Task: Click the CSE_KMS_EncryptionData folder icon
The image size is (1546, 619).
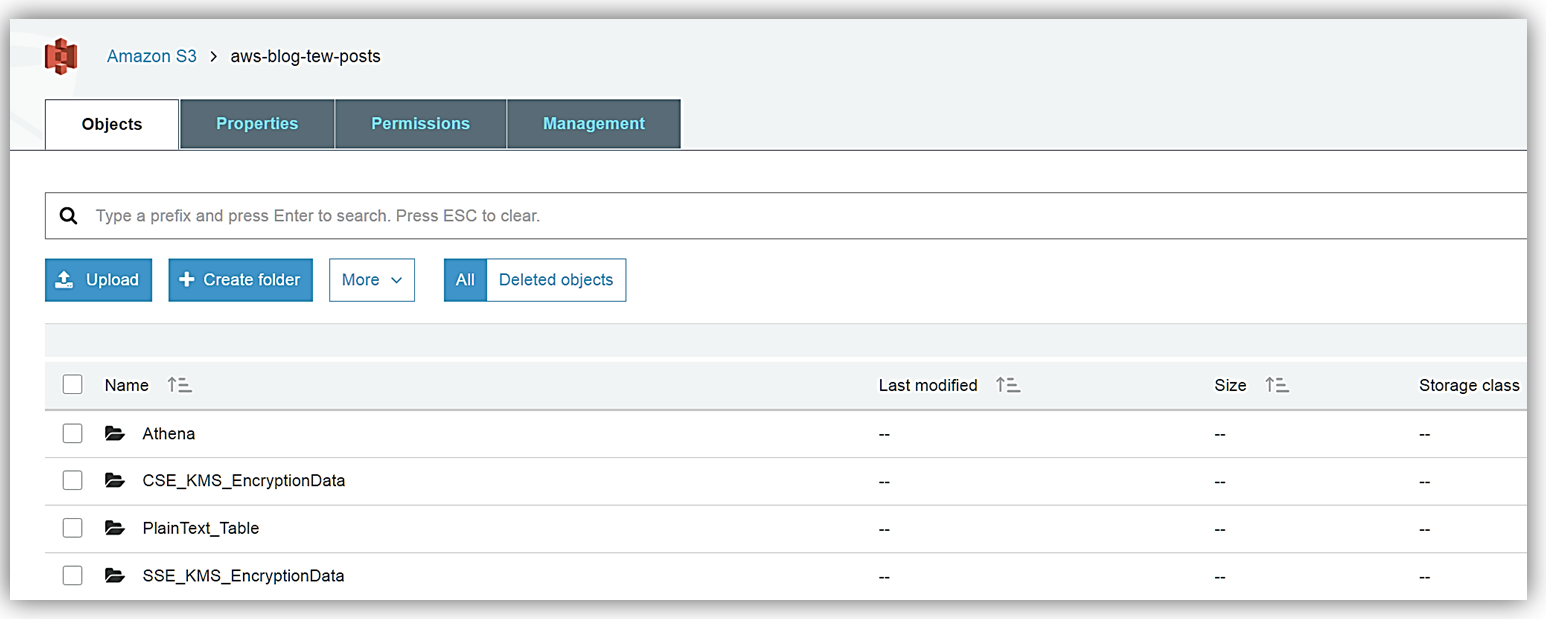Action: (x=115, y=481)
